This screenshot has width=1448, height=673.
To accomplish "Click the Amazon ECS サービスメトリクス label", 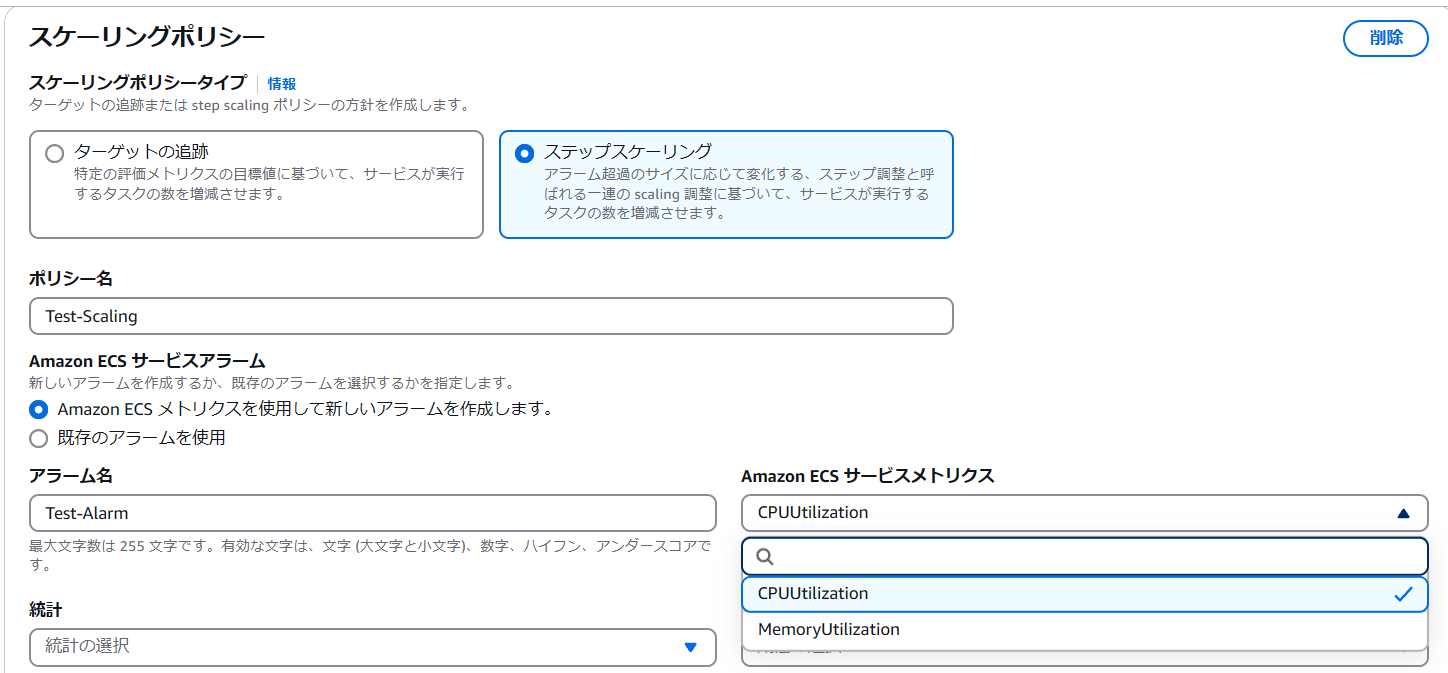I will coord(868,476).
